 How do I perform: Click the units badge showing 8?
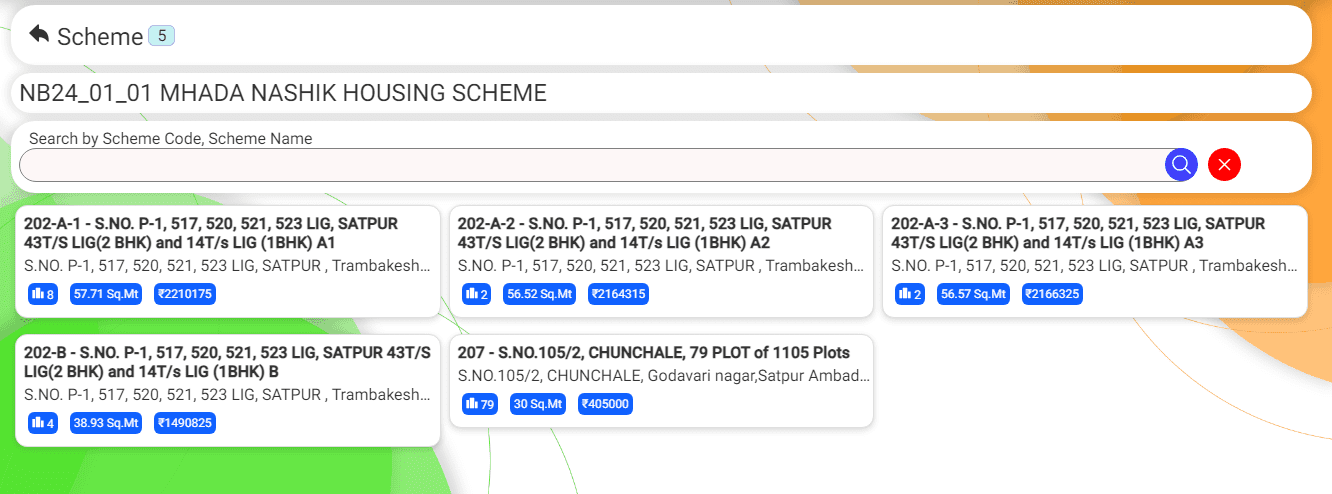[x=43, y=294]
